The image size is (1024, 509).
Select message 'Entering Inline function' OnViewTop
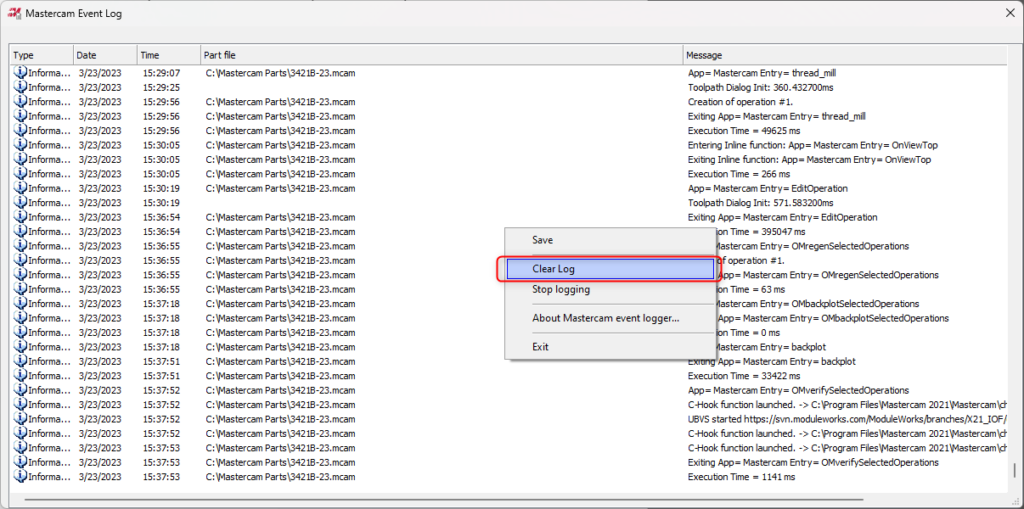coord(813,144)
